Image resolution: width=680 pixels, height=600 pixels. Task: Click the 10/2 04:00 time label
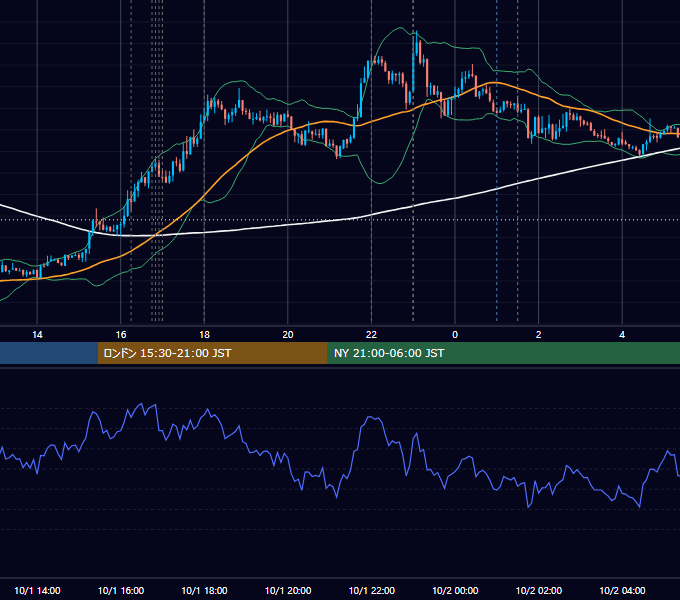click(x=622, y=590)
